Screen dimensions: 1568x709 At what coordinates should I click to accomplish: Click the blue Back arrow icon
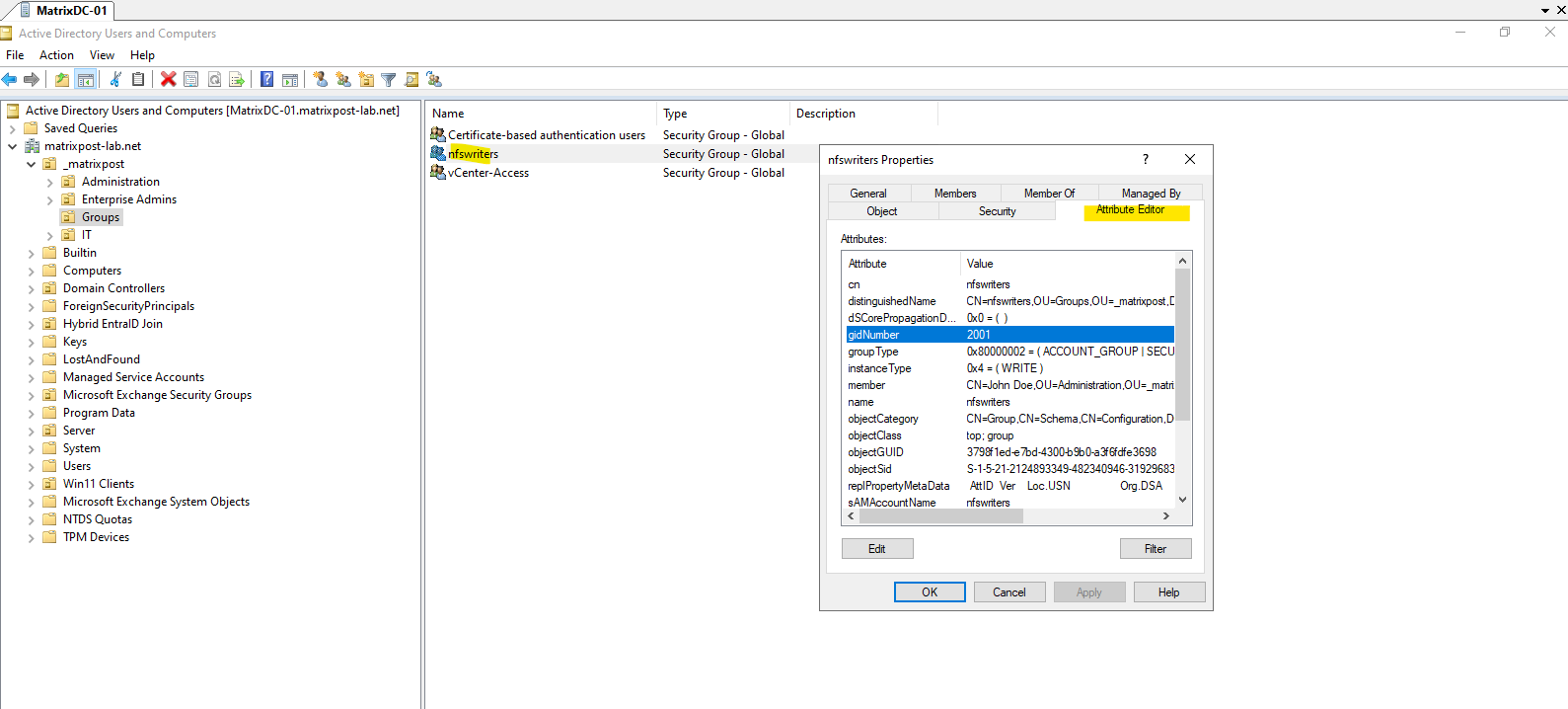coord(10,80)
